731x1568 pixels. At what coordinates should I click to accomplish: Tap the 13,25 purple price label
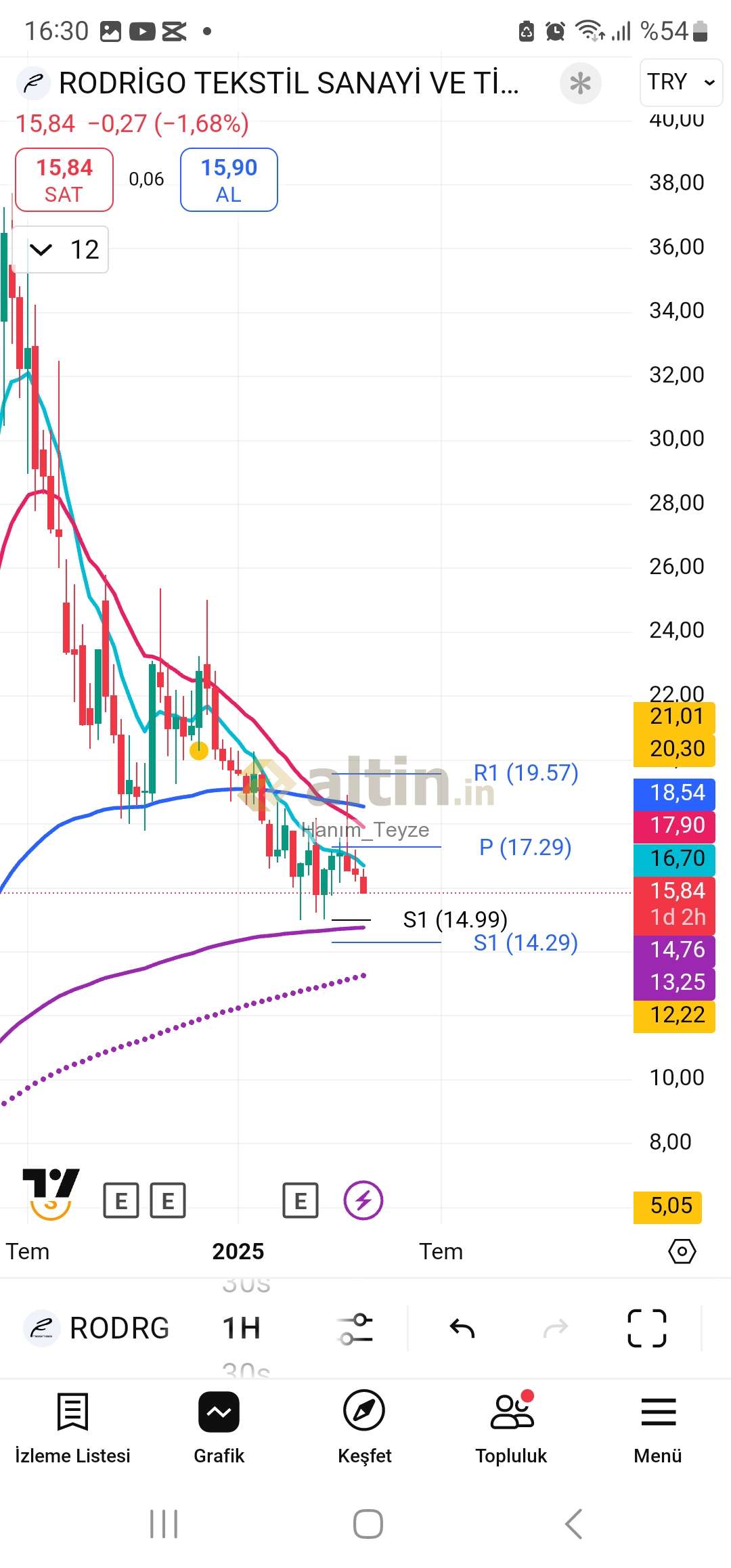click(x=675, y=982)
